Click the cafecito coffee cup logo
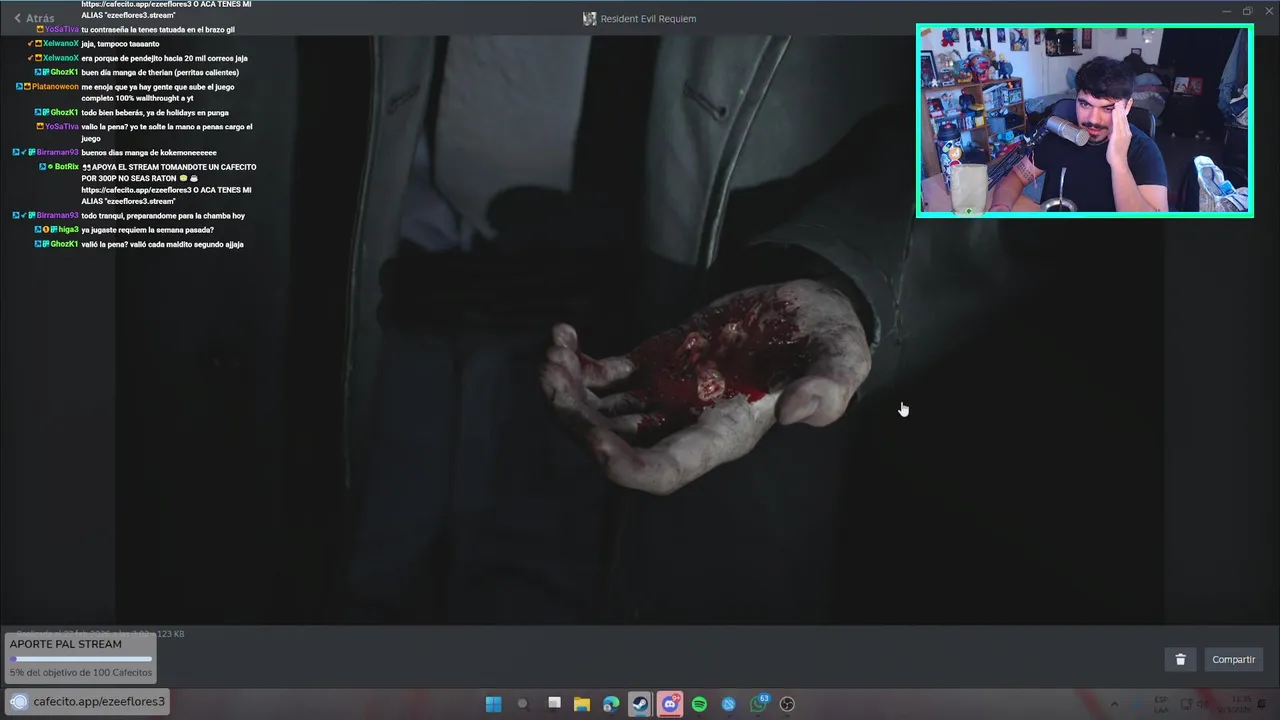Image resolution: width=1280 pixels, height=720 pixels. (19, 701)
